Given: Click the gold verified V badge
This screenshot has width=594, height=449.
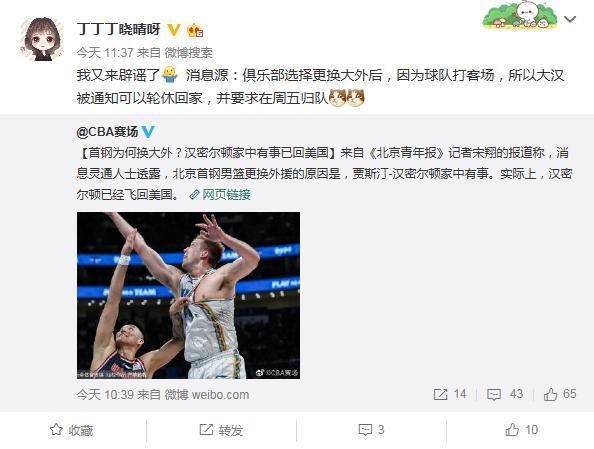Looking at the screenshot, I should [x=174, y=30].
